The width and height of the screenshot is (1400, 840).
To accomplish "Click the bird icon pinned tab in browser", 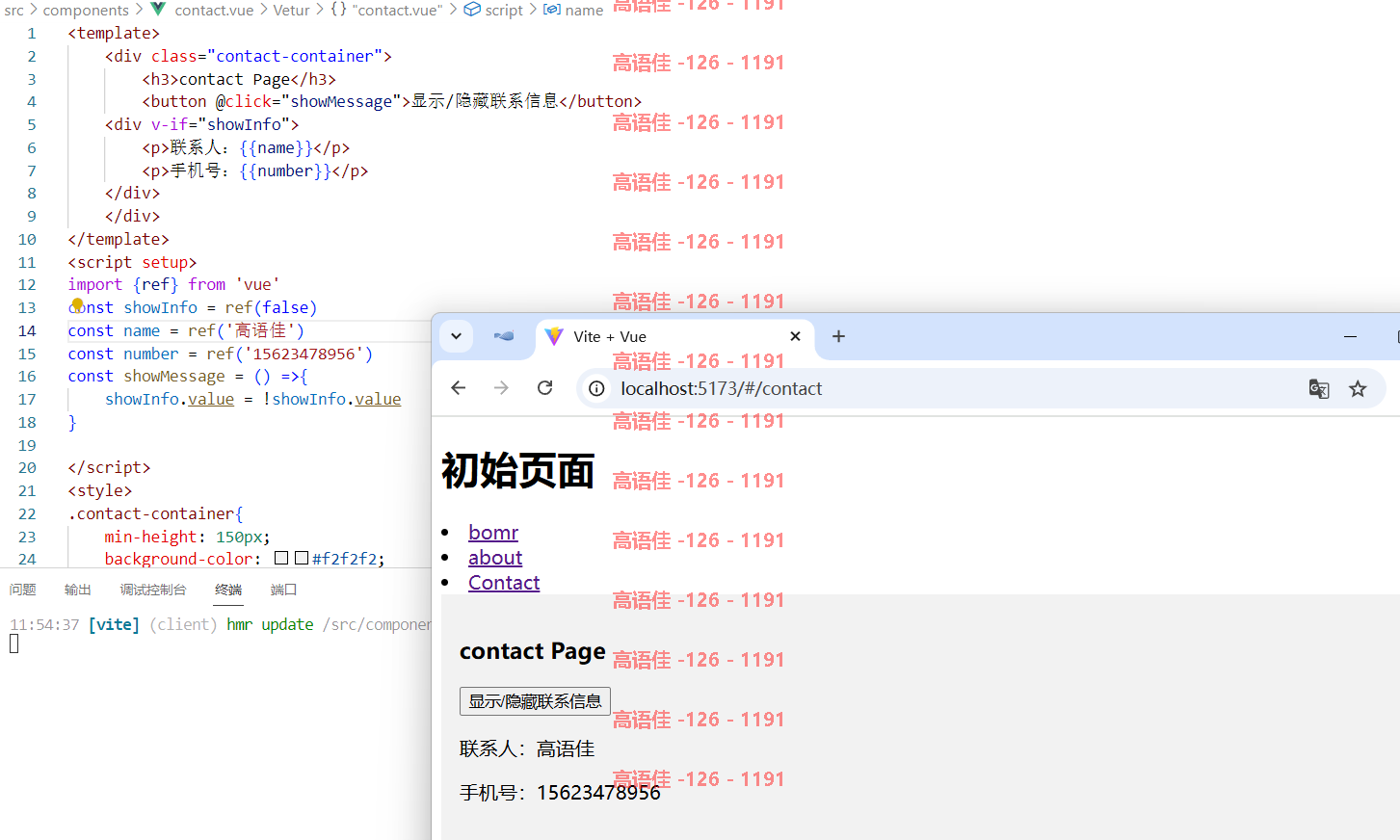I will click(x=503, y=336).
